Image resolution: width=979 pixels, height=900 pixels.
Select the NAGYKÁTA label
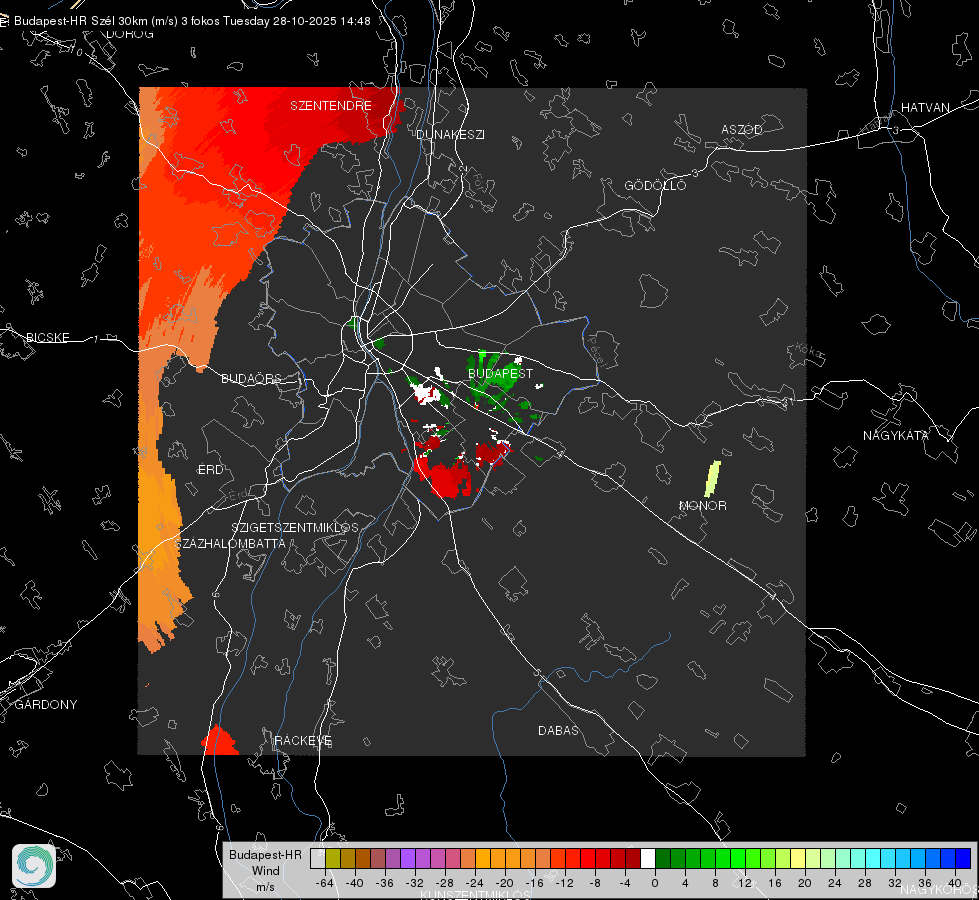(896, 435)
